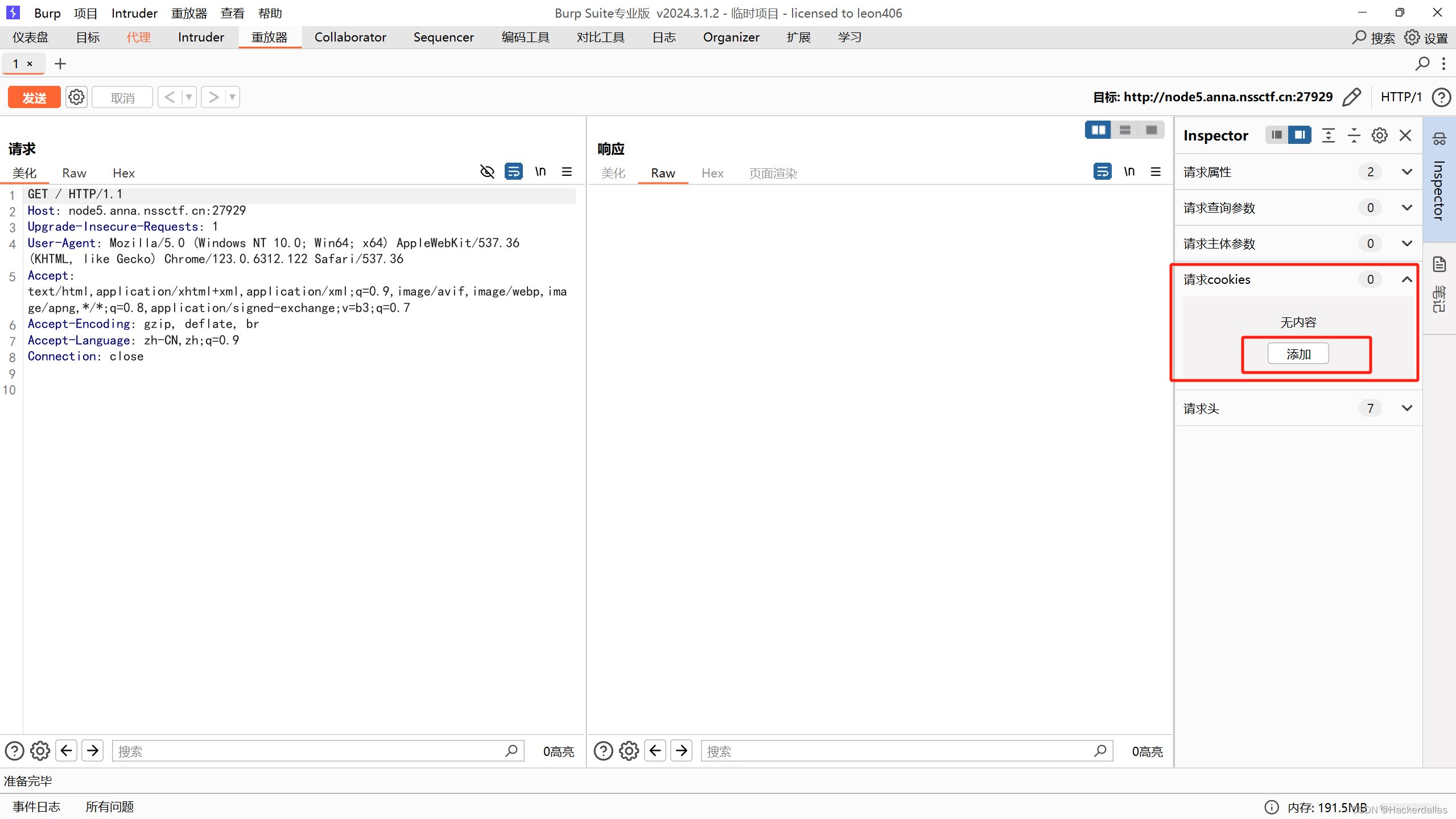
Task: Click the Inspector settings gear icon
Action: [x=1379, y=135]
